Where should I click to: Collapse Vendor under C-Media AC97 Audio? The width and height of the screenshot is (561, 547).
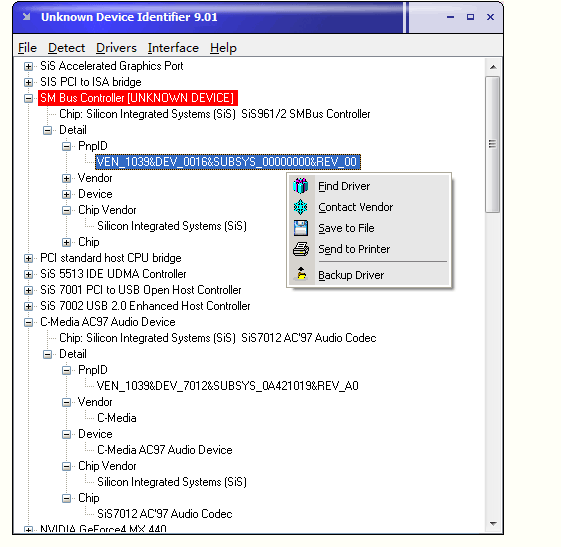tap(66, 402)
